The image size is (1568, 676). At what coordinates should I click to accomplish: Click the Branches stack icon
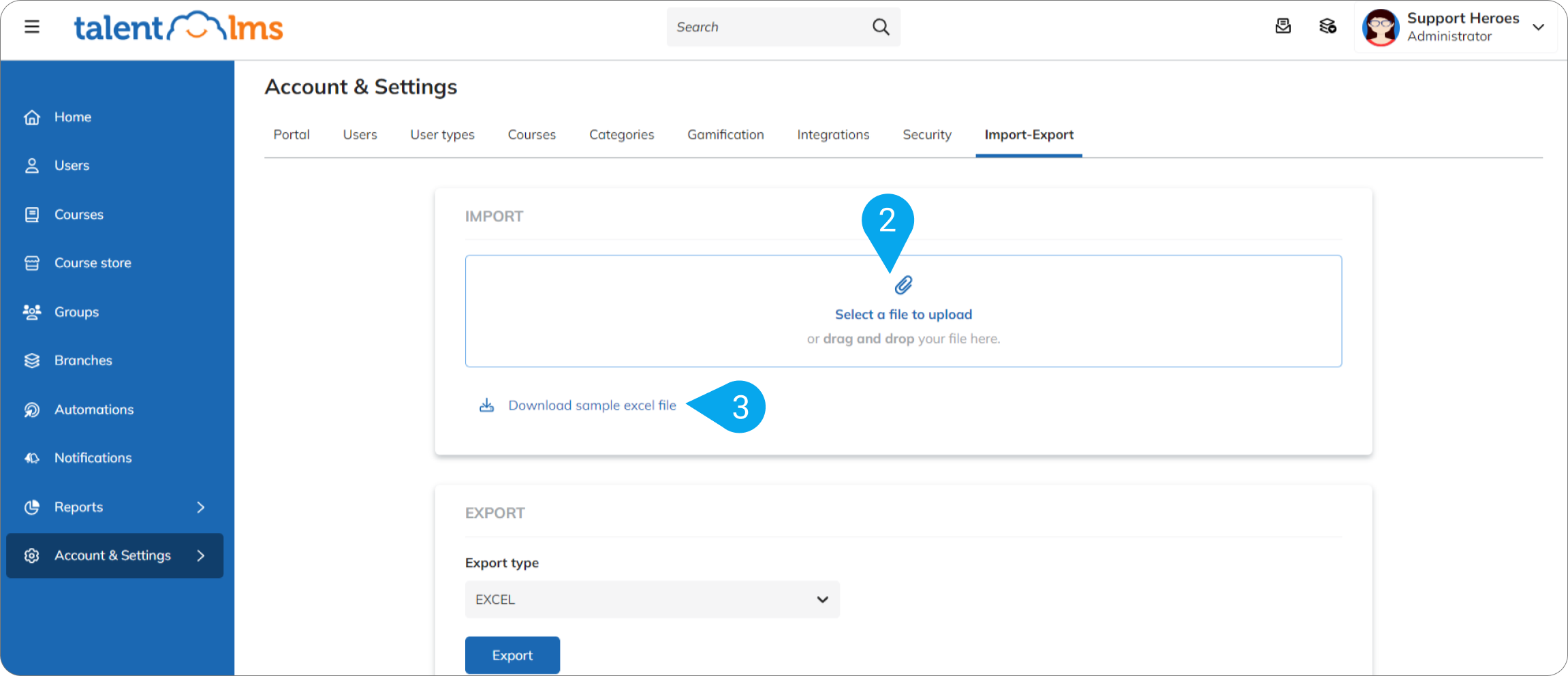tap(32, 360)
